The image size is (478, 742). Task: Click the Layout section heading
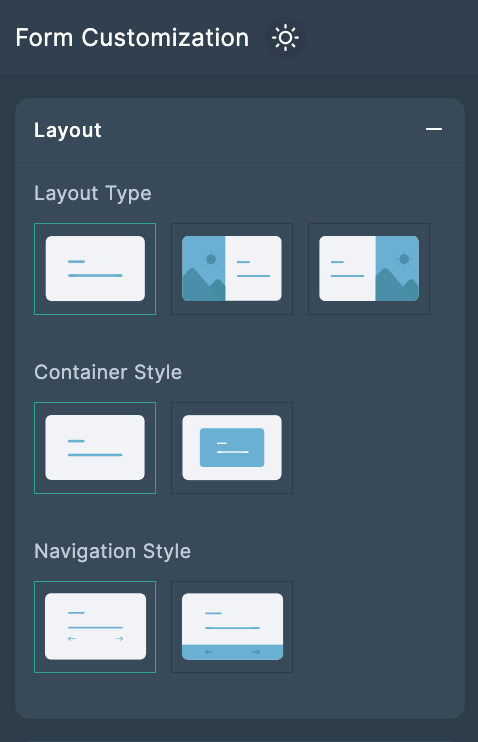pyautogui.click(x=68, y=130)
